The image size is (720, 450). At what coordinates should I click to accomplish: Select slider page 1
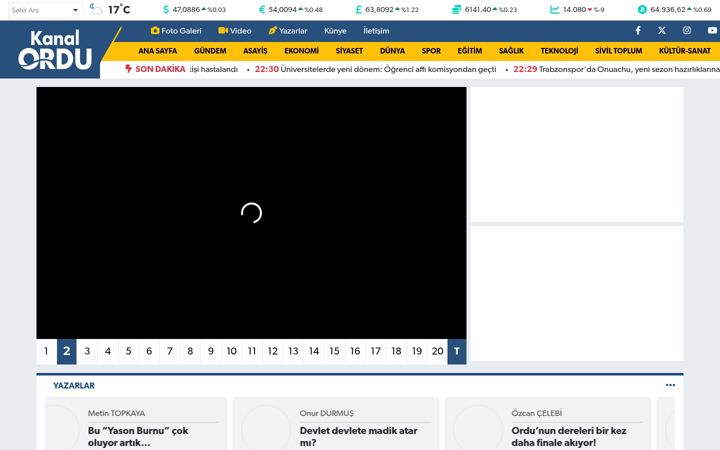[x=46, y=351]
